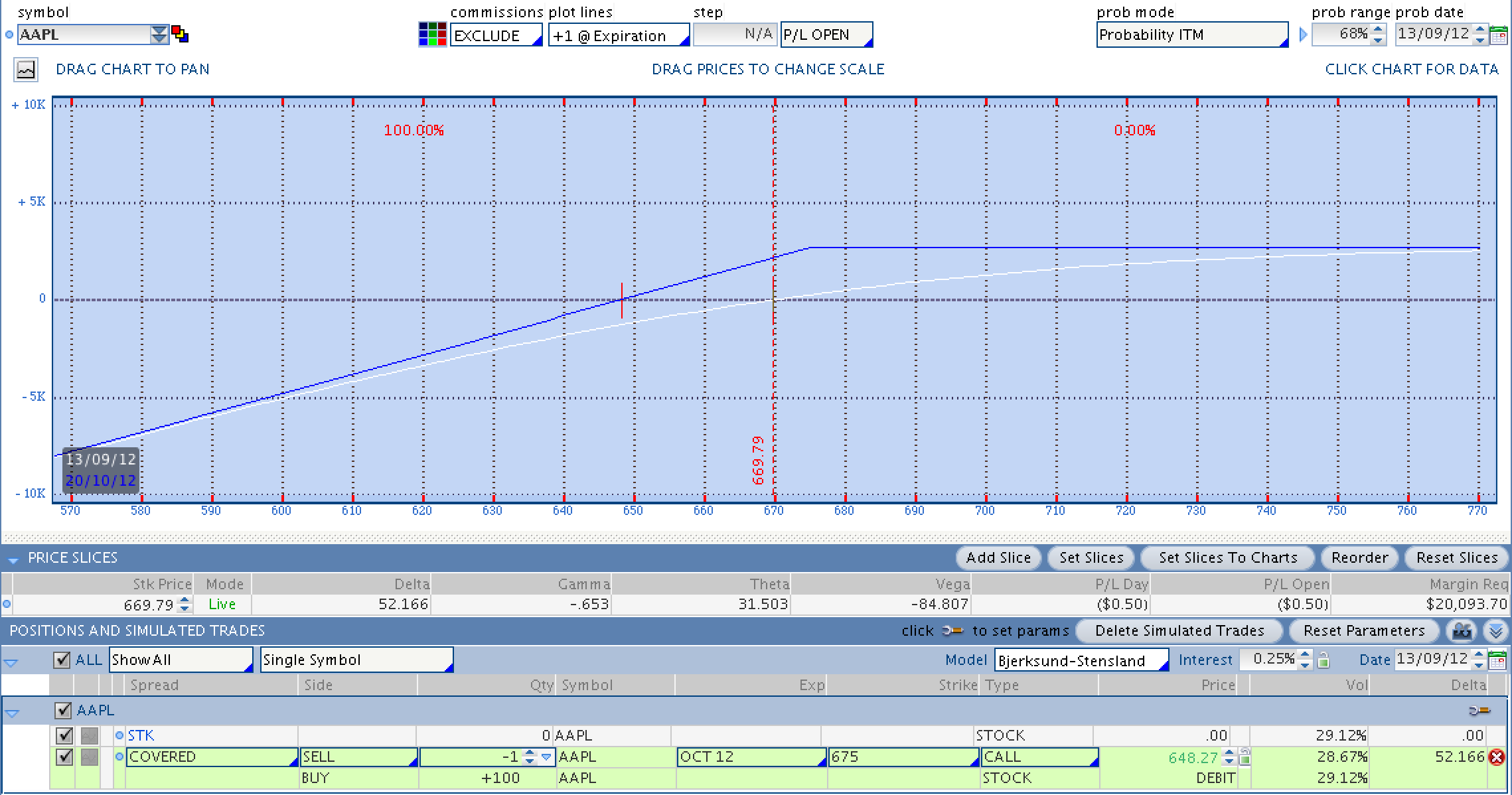
Task: Click the binoculars icon in Positions header
Action: (x=1462, y=630)
